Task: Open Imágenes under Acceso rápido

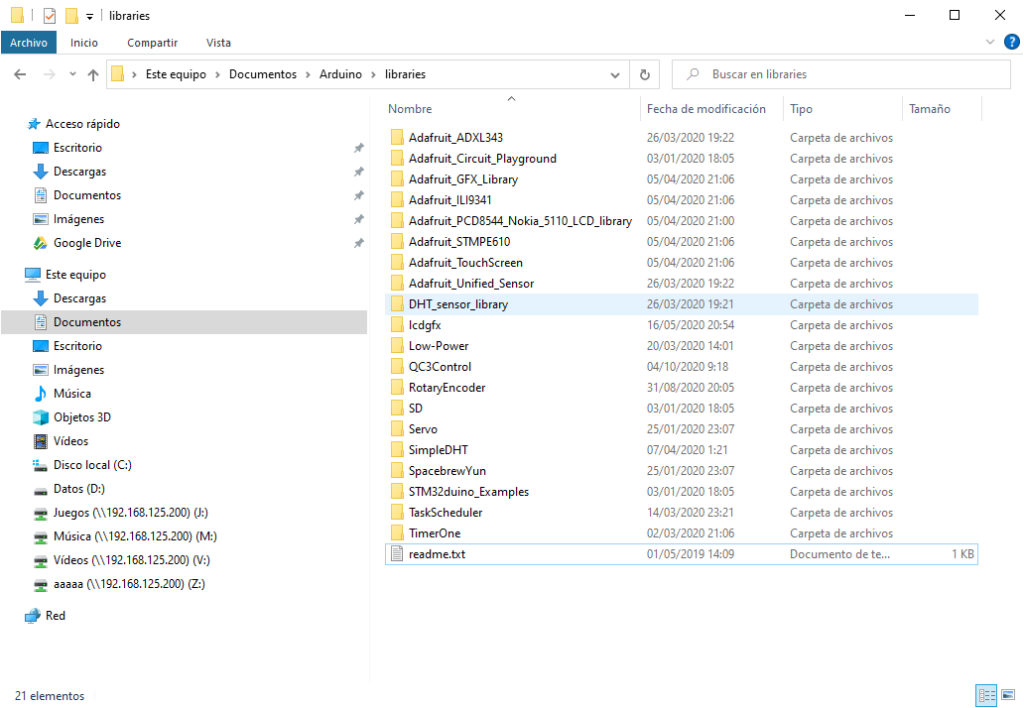Action: (x=78, y=219)
